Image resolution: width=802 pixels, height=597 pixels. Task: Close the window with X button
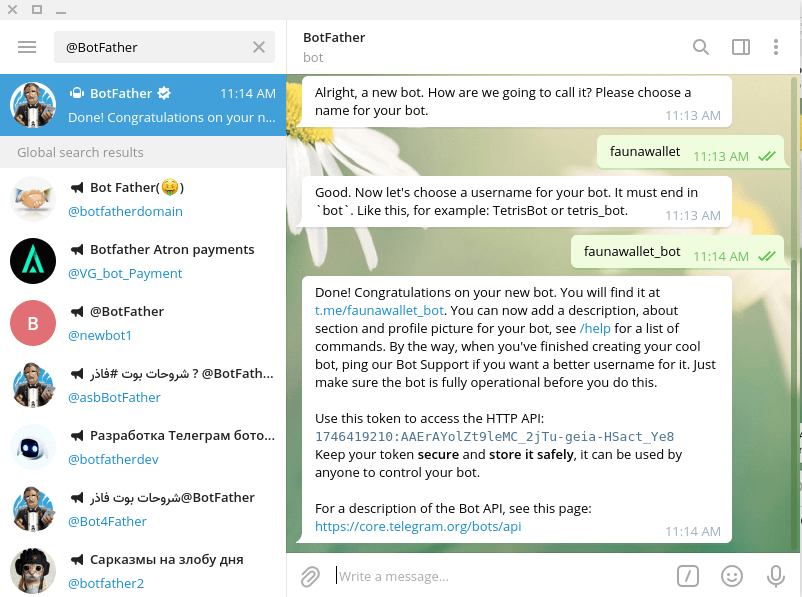click(12, 9)
